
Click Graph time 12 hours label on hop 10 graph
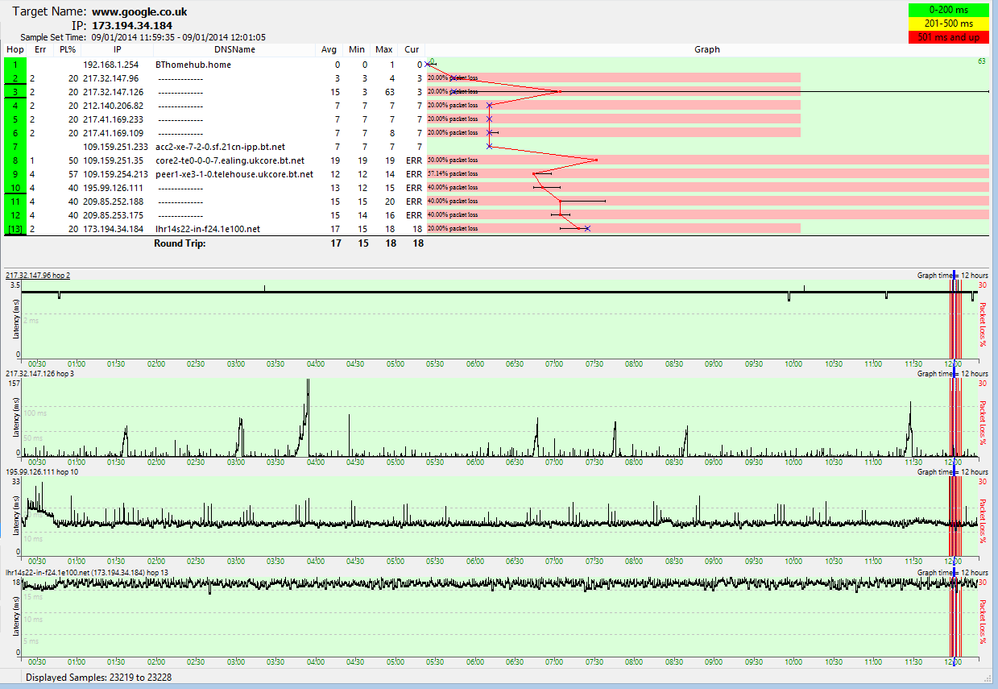coord(953,472)
